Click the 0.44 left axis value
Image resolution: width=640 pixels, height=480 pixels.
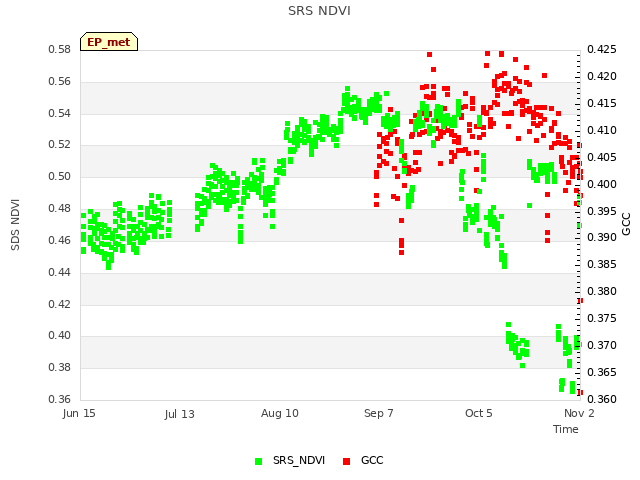tap(60, 272)
